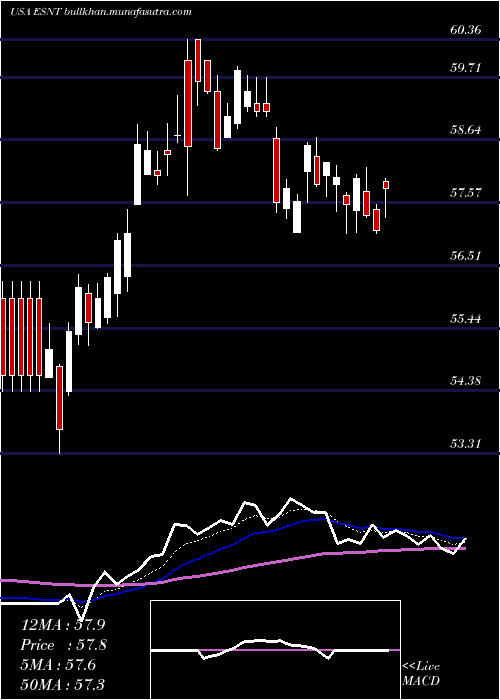Click the 59.71 price level label
500x700 pixels.
click(466, 68)
